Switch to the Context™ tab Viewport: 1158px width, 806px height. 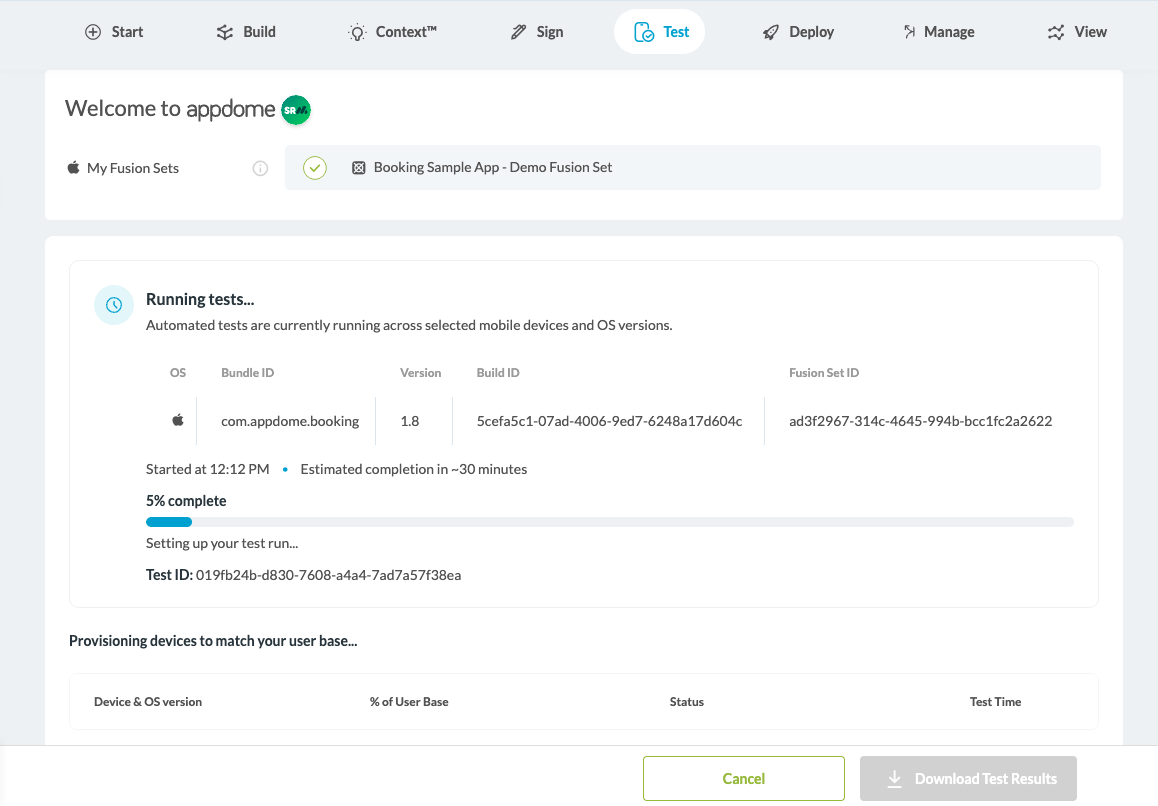tap(392, 32)
